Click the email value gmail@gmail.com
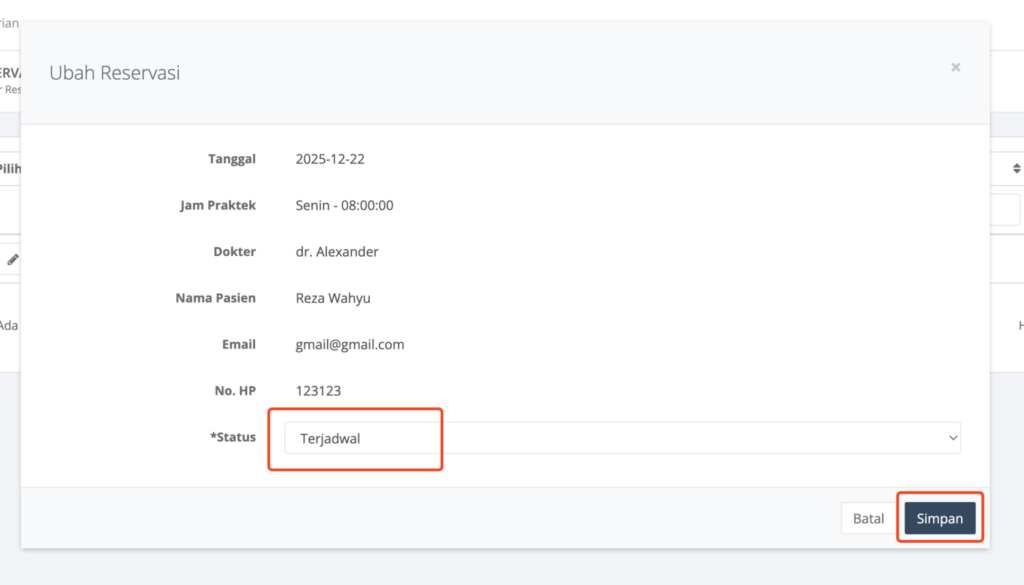The image size is (1024, 585). click(350, 344)
